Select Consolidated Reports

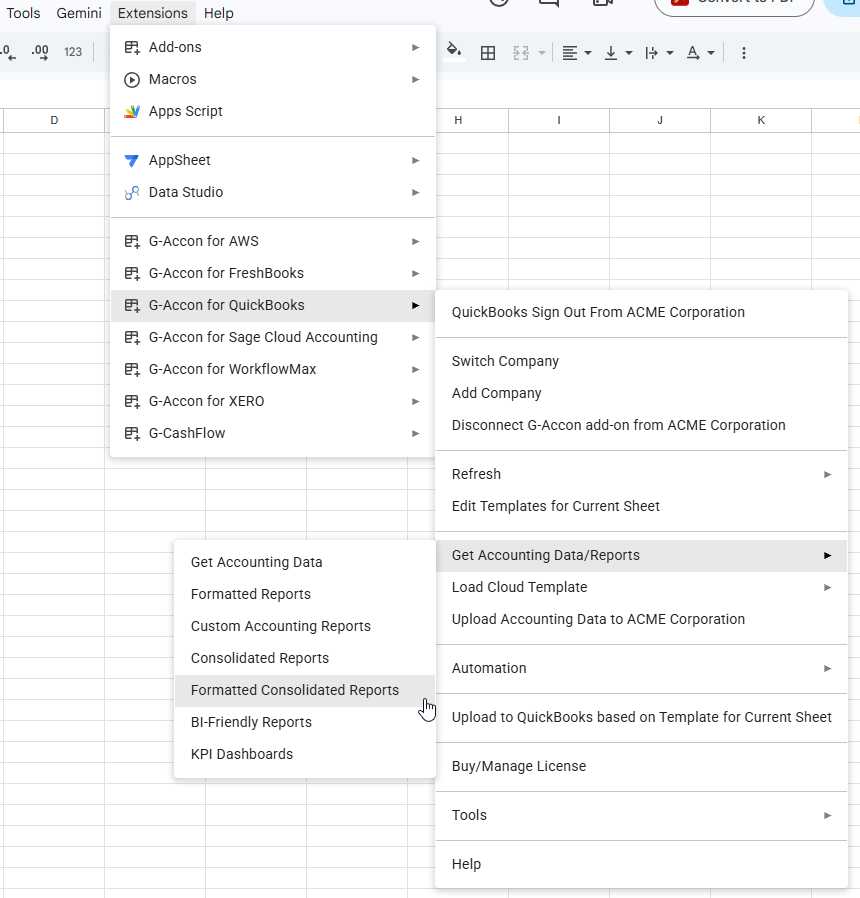pyautogui.click(x=305, y=659)
